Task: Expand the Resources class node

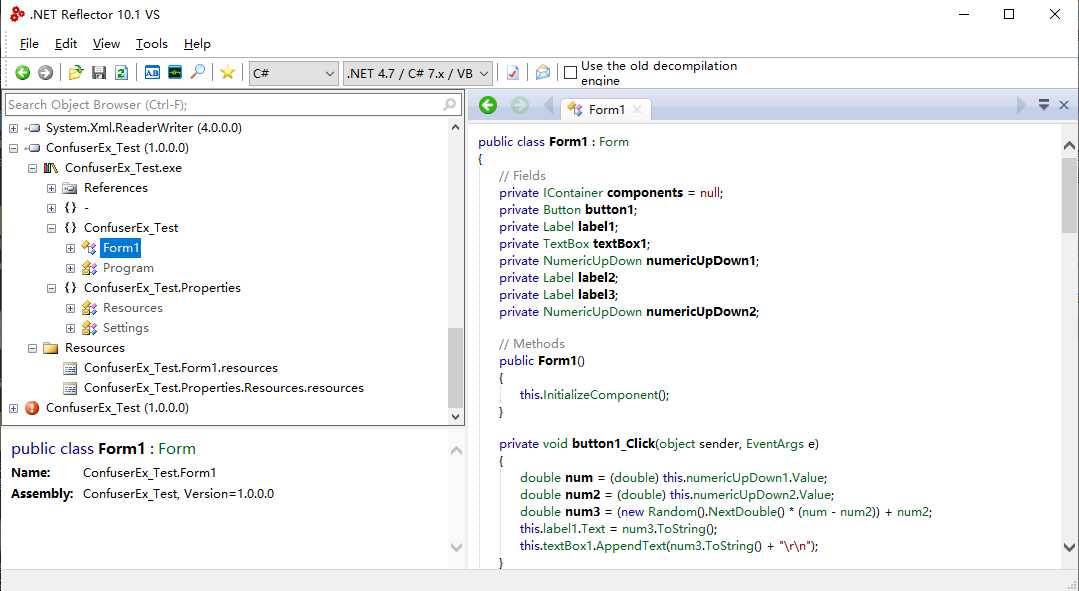Action: [x=70, y=308]
